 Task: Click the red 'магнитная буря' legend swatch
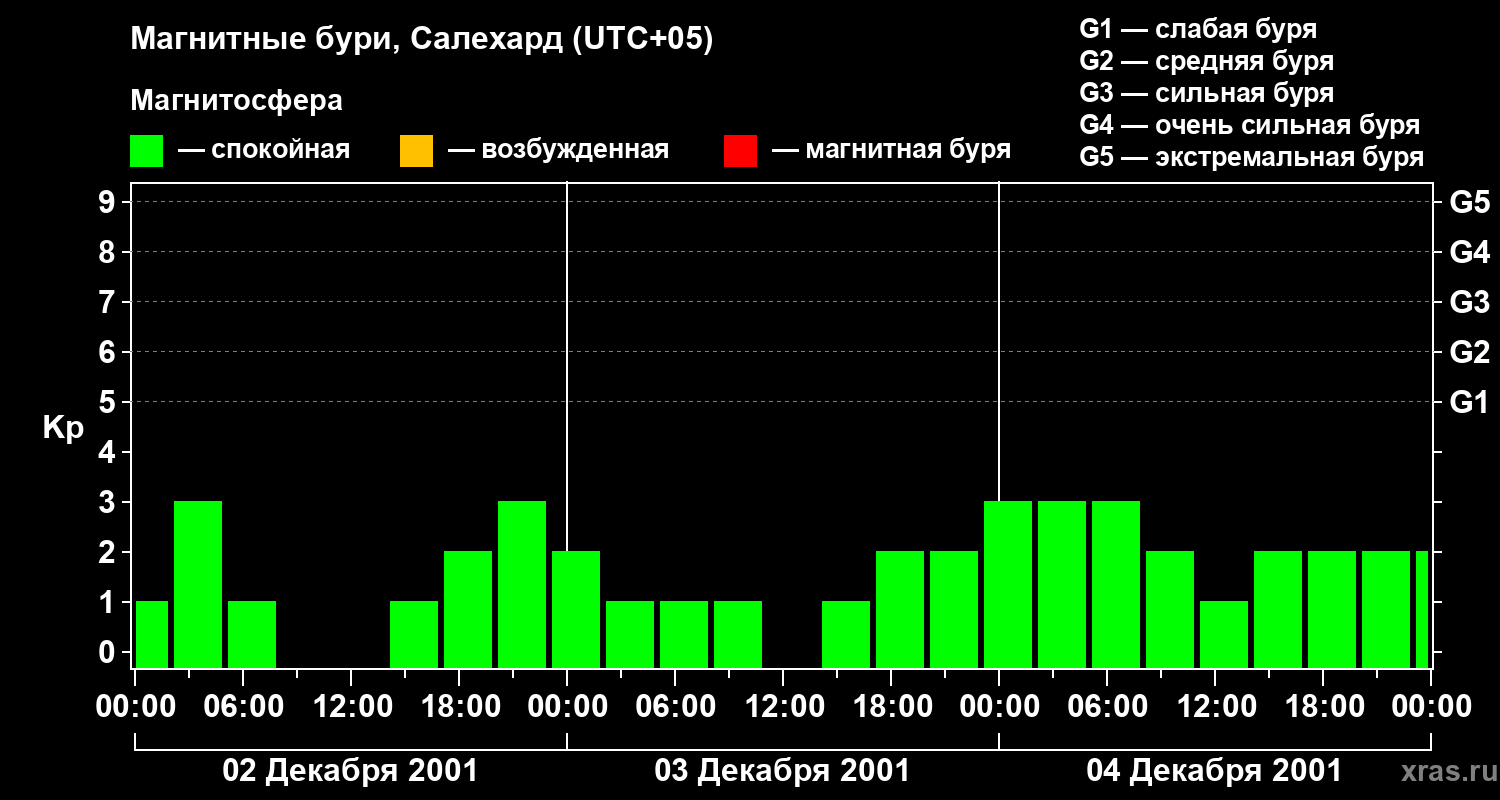pyautogui.click(x=740, y=151)
